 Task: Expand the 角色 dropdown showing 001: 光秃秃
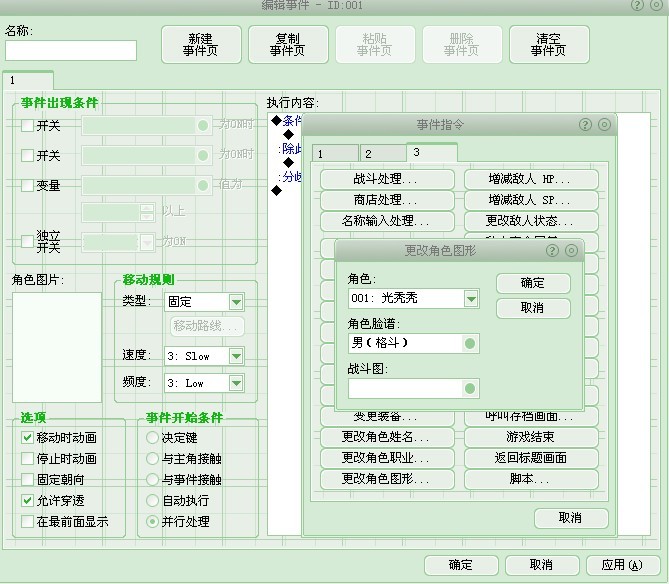[x=471, y=299]
